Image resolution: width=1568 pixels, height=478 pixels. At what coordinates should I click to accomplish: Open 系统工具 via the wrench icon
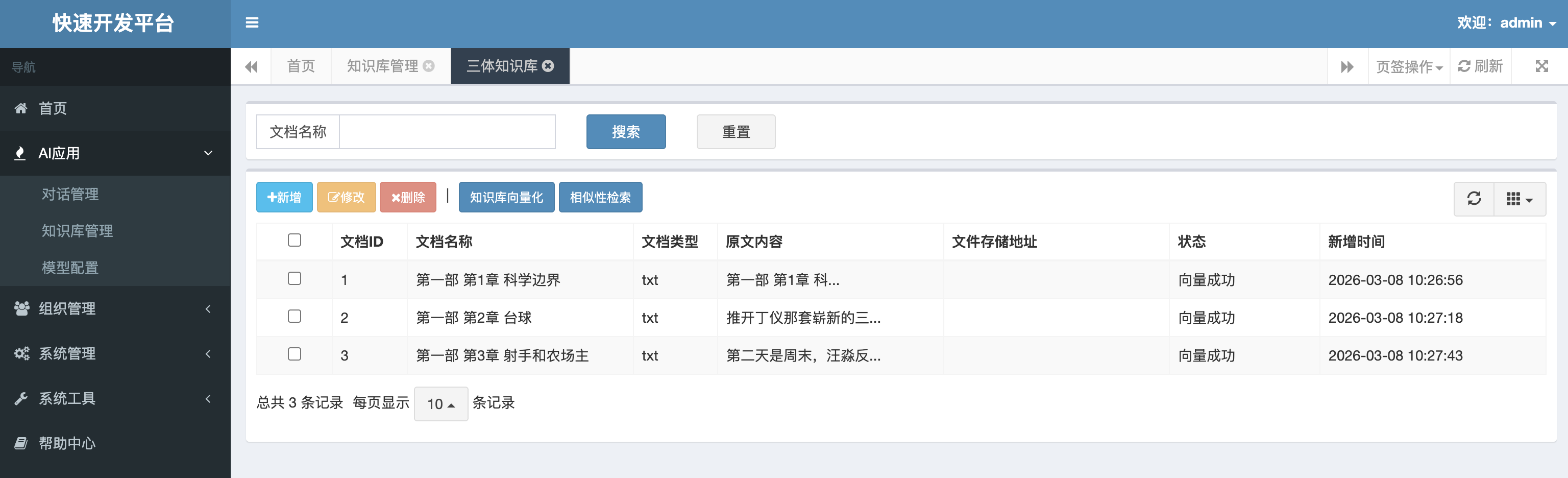pyautogui.click(x=21, y=399)
